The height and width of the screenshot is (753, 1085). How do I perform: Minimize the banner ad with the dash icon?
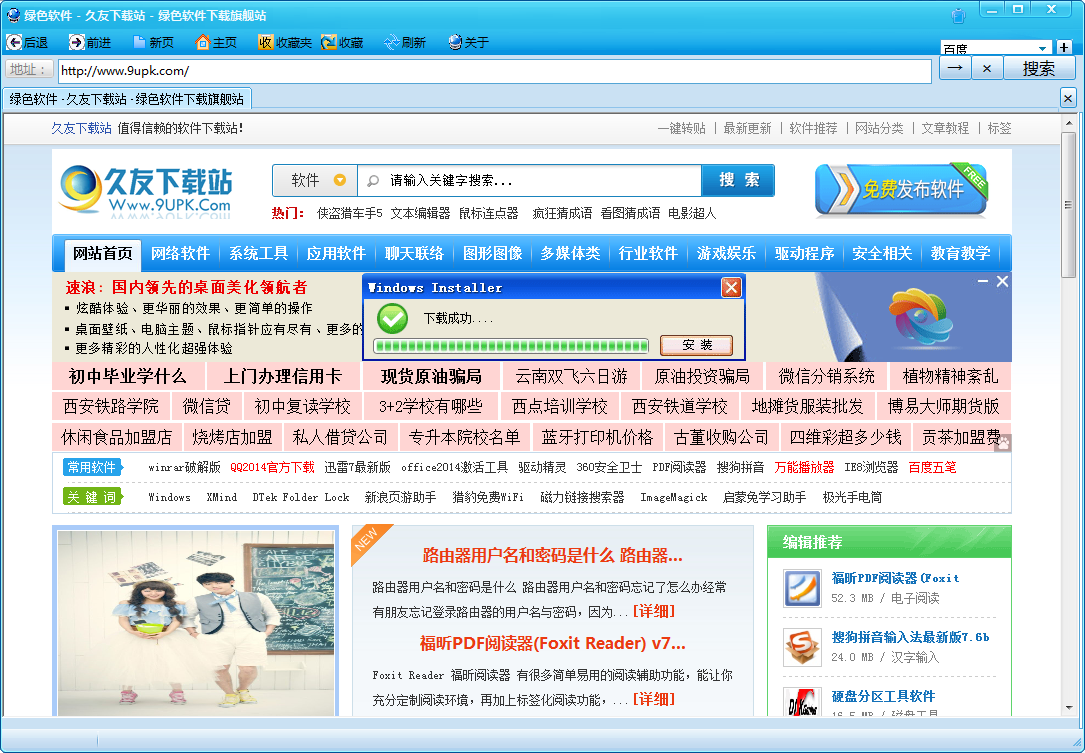[983, 281]
